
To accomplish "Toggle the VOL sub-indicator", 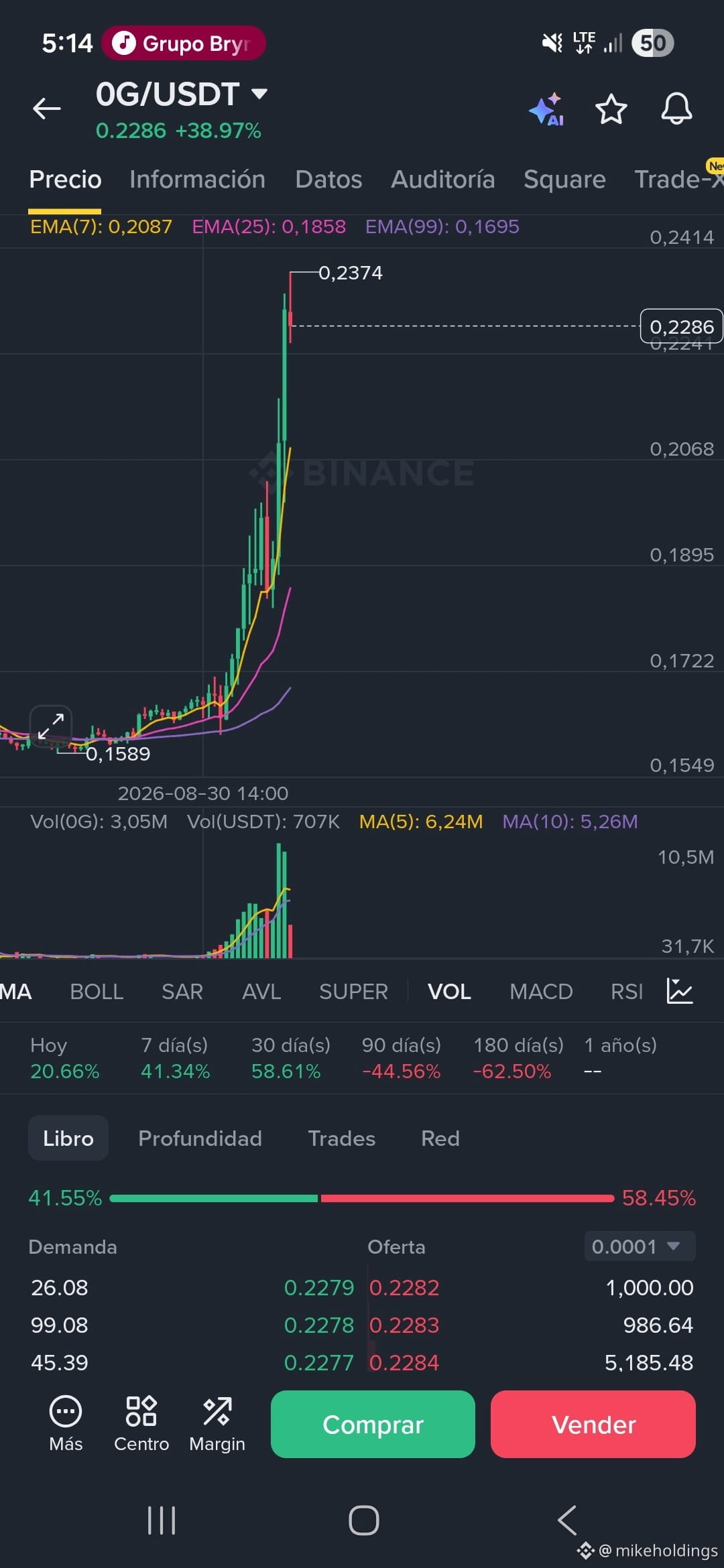I will click(x=449, y=992).
